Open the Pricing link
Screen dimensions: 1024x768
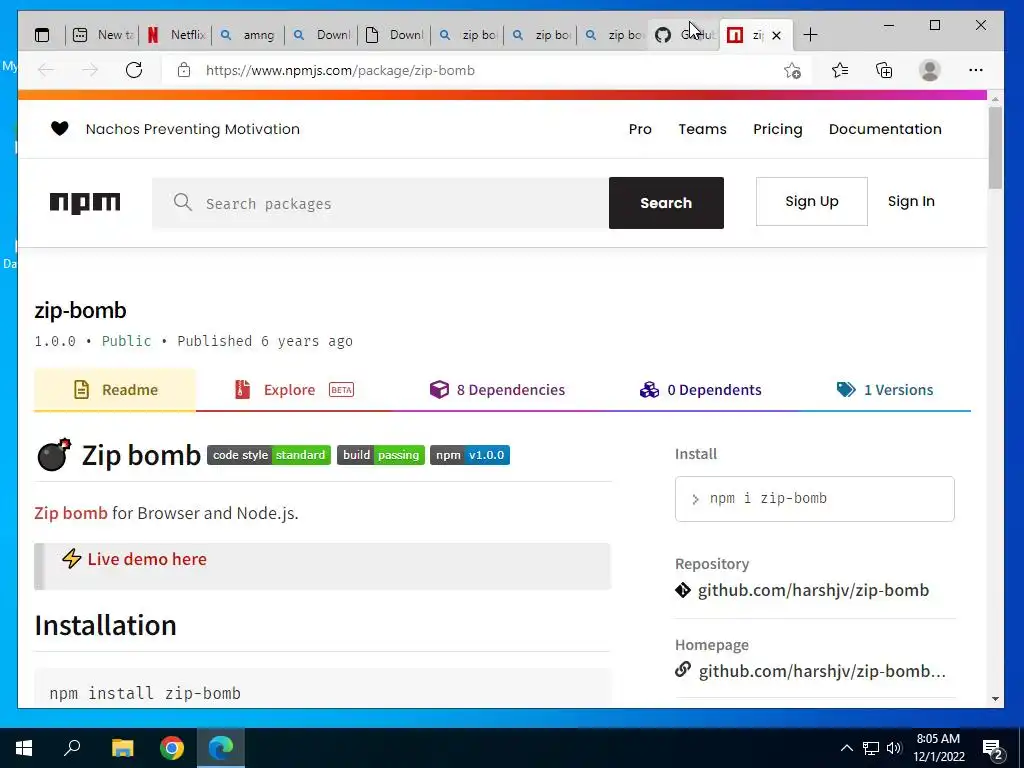[777, 129]
